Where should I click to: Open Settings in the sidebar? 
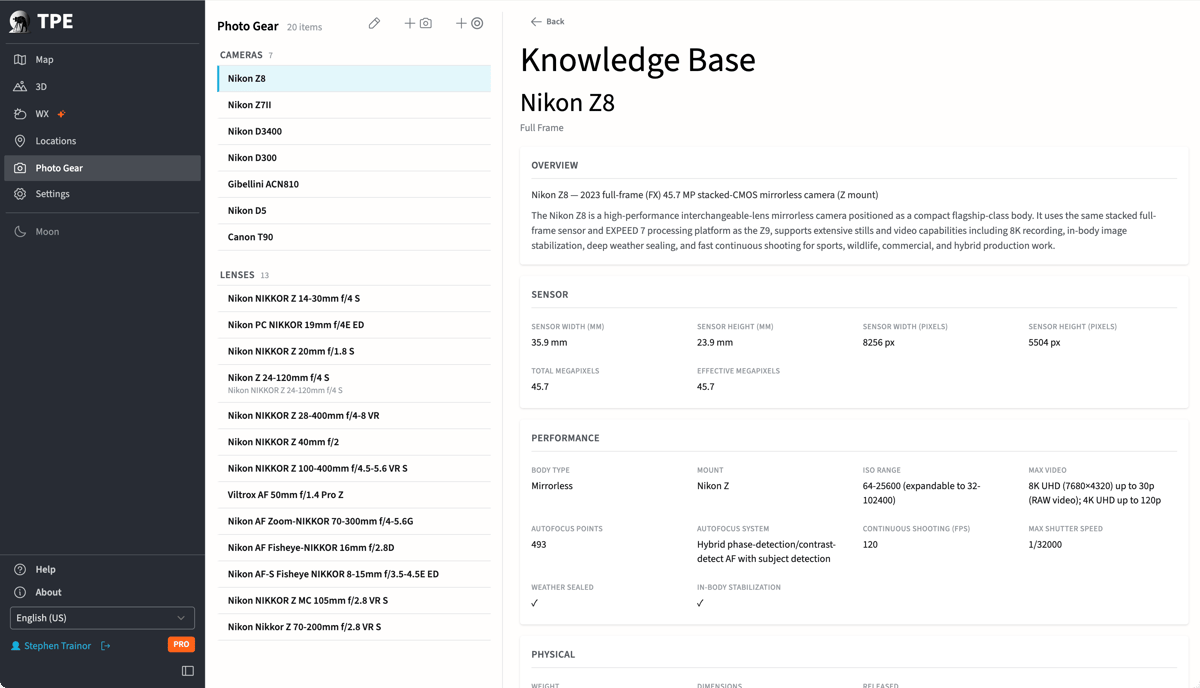[102, 194]
